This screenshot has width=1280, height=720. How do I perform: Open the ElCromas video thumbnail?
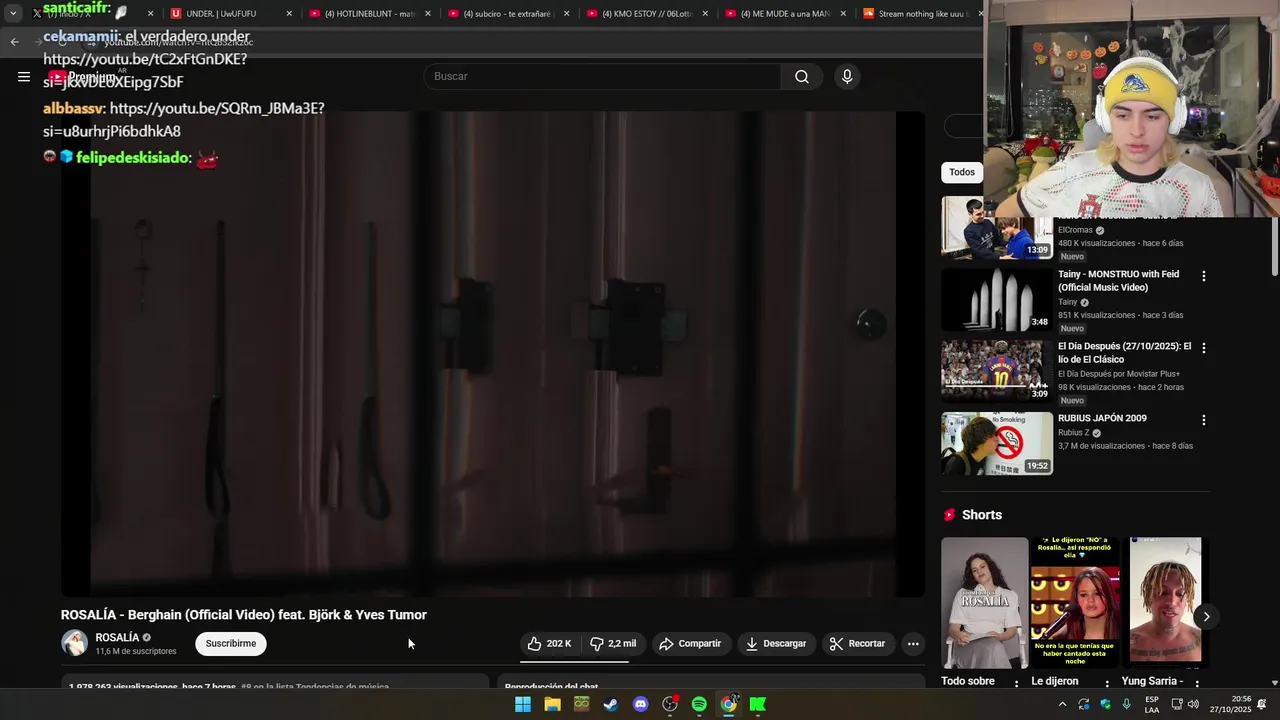(x=997, y=228)
